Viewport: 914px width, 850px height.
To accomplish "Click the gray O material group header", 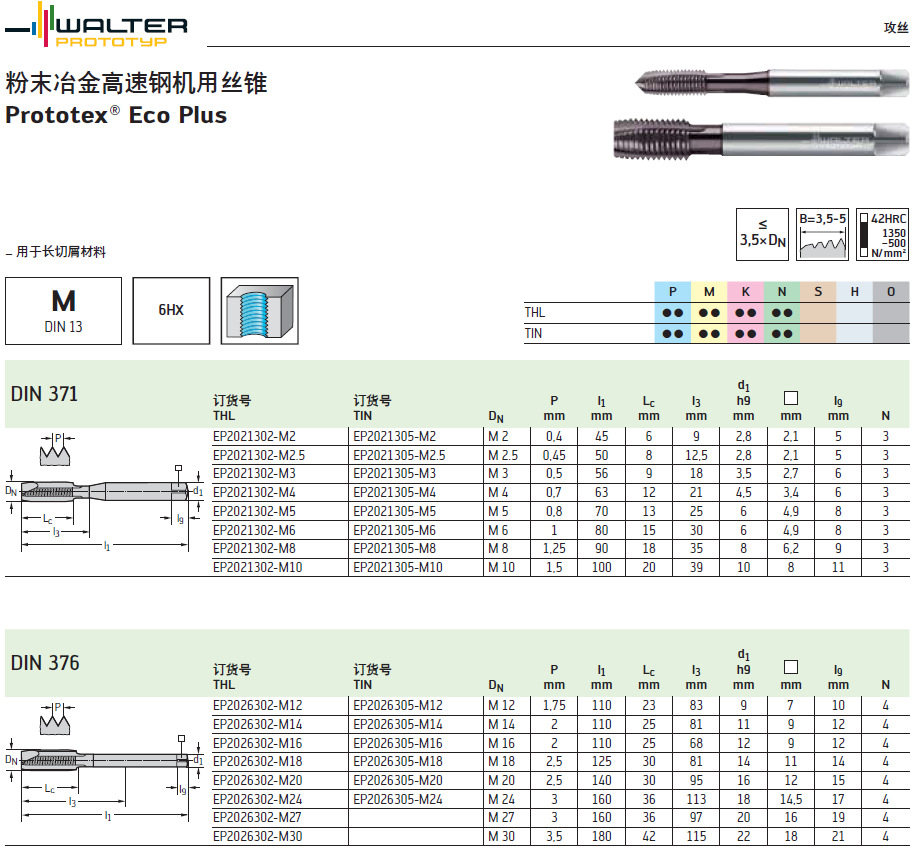I will click(x=891, y=291).
